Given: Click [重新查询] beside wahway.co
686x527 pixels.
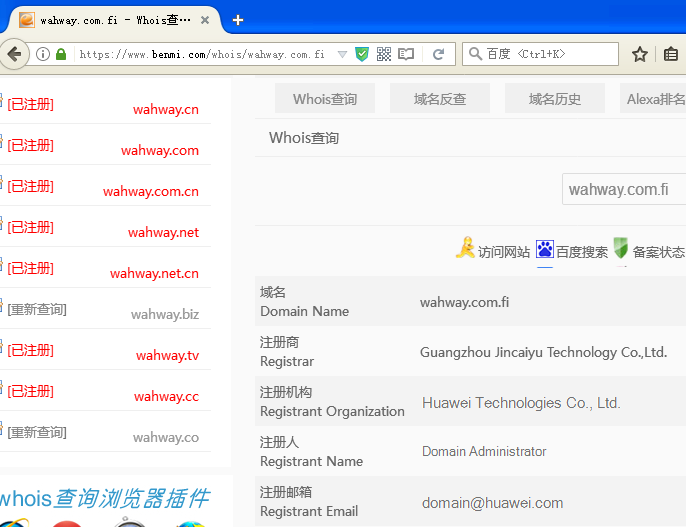Looking at the screenshot, I should (37, 432).
